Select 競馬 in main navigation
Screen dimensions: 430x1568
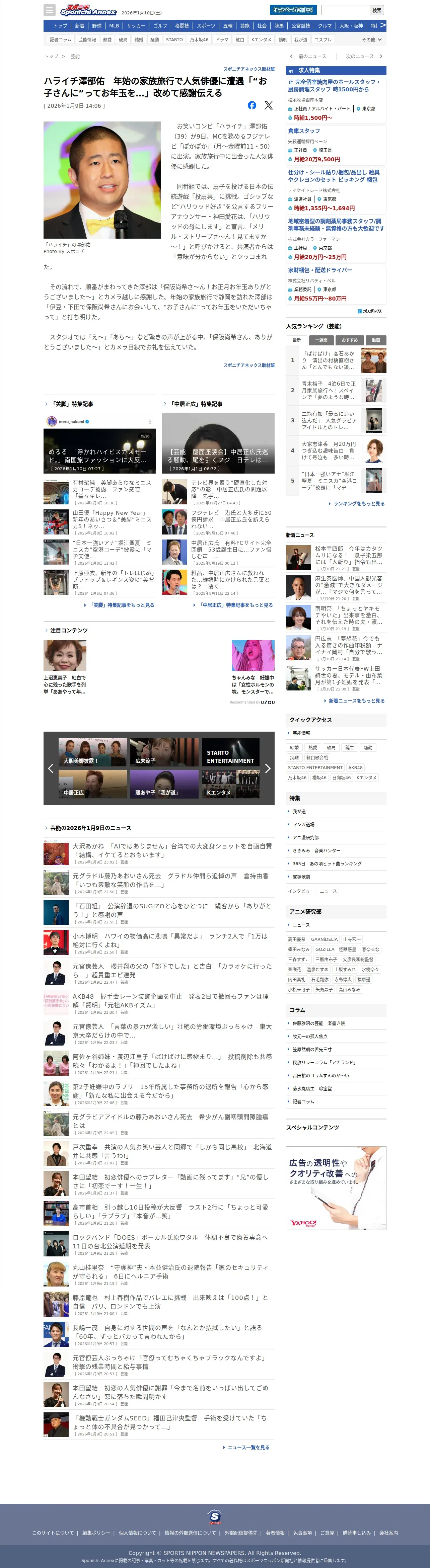[x=279, y=26]
